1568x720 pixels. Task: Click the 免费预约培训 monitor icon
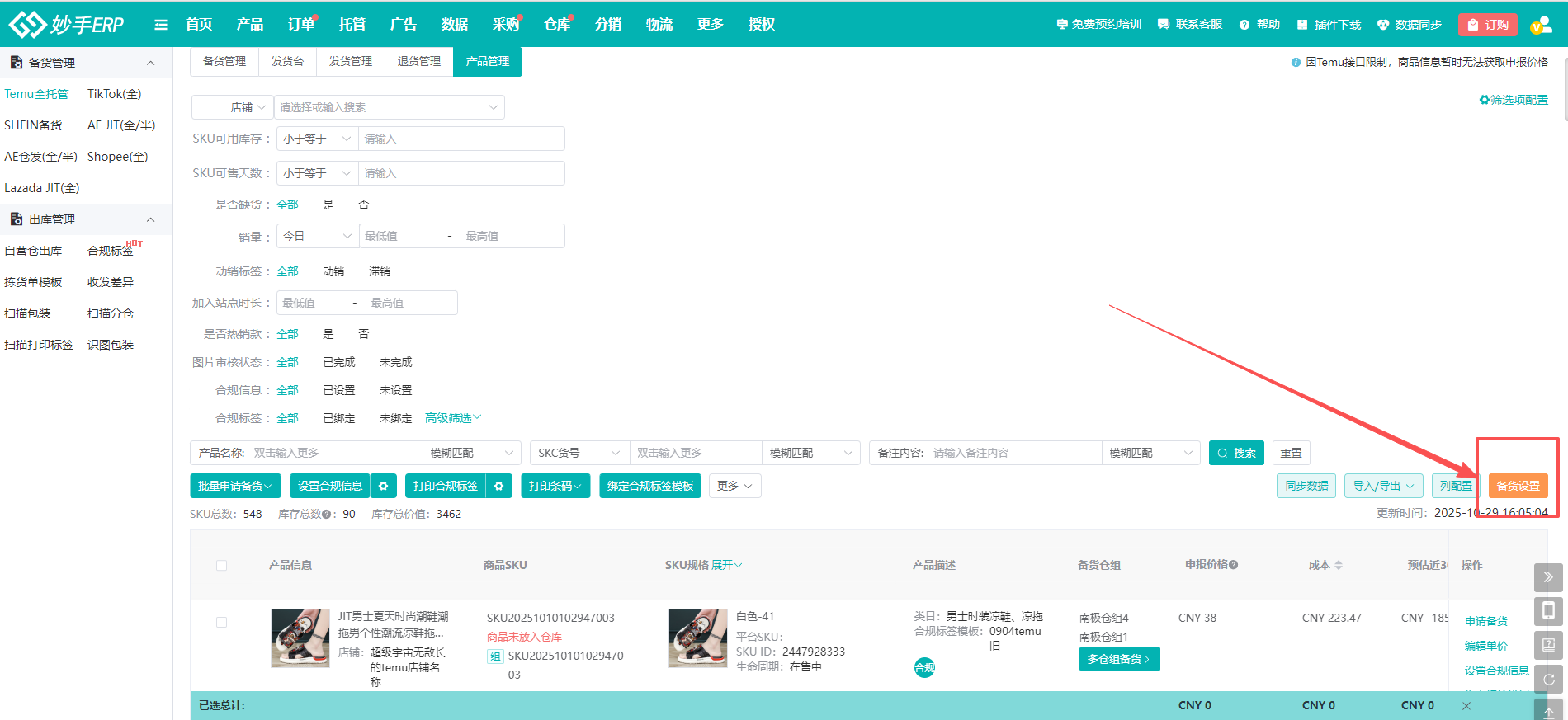[1062, 25]
